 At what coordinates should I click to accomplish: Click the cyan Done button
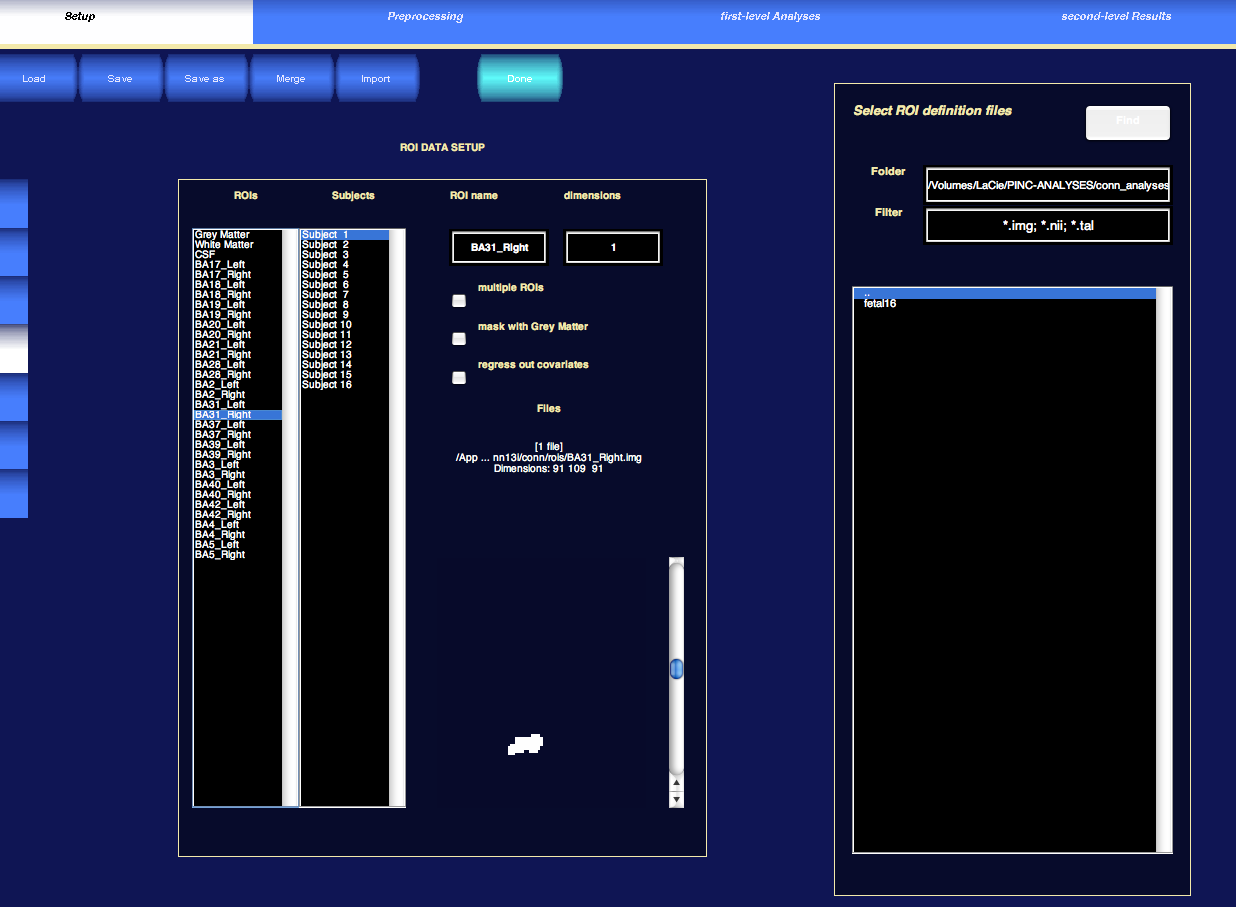click(x=519, y=79)
